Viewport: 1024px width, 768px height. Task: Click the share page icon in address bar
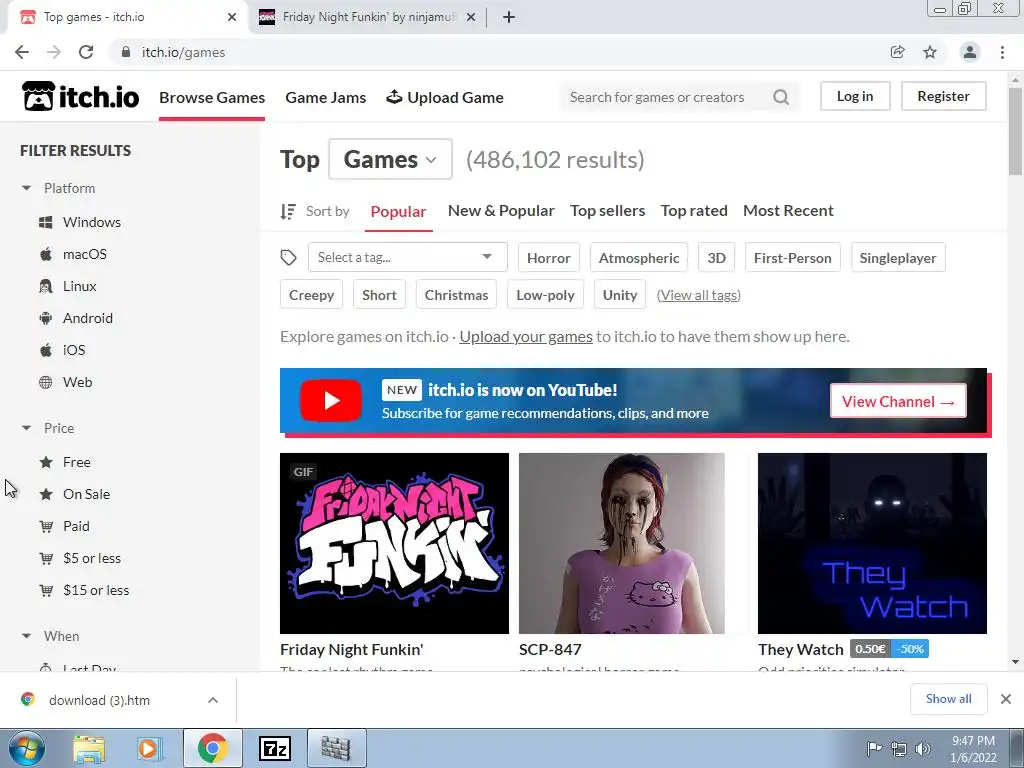(898, 52)
